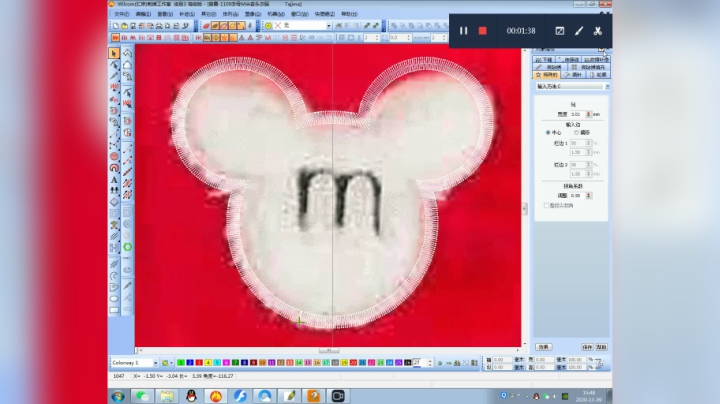Click the red lips-shaped toolbar icon

tap(206, 26)
